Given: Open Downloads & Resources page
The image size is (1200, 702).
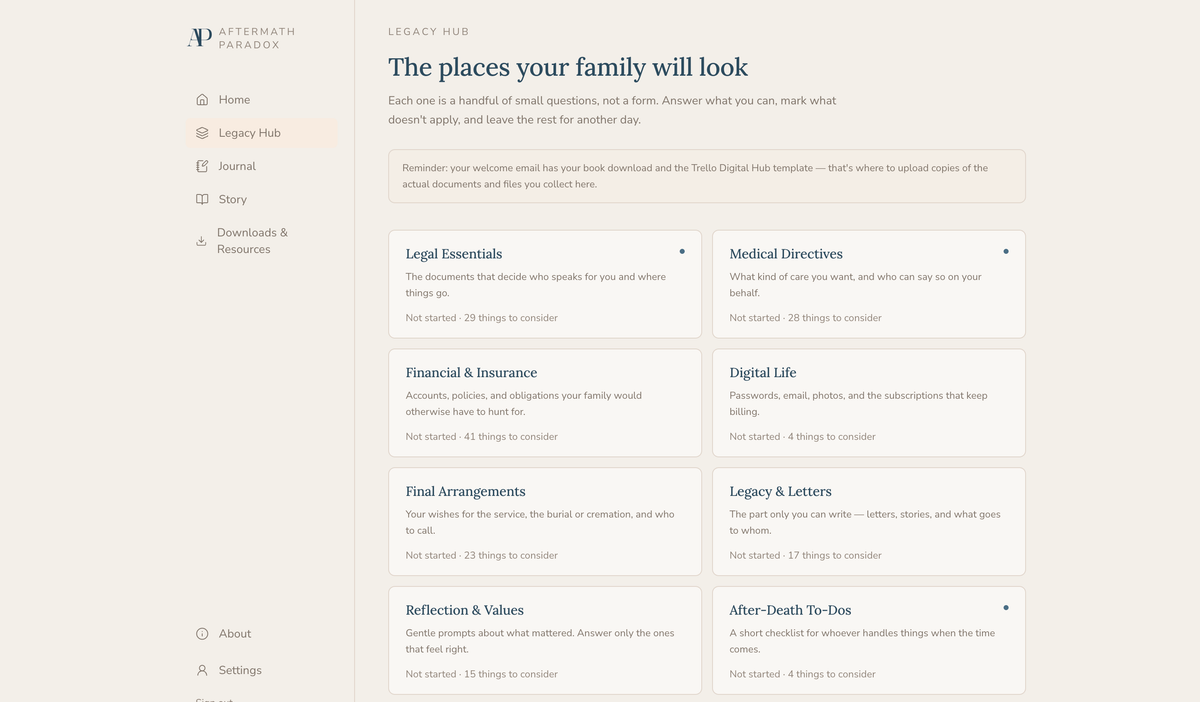Looking at the screenshot, I should pos(261,241).
